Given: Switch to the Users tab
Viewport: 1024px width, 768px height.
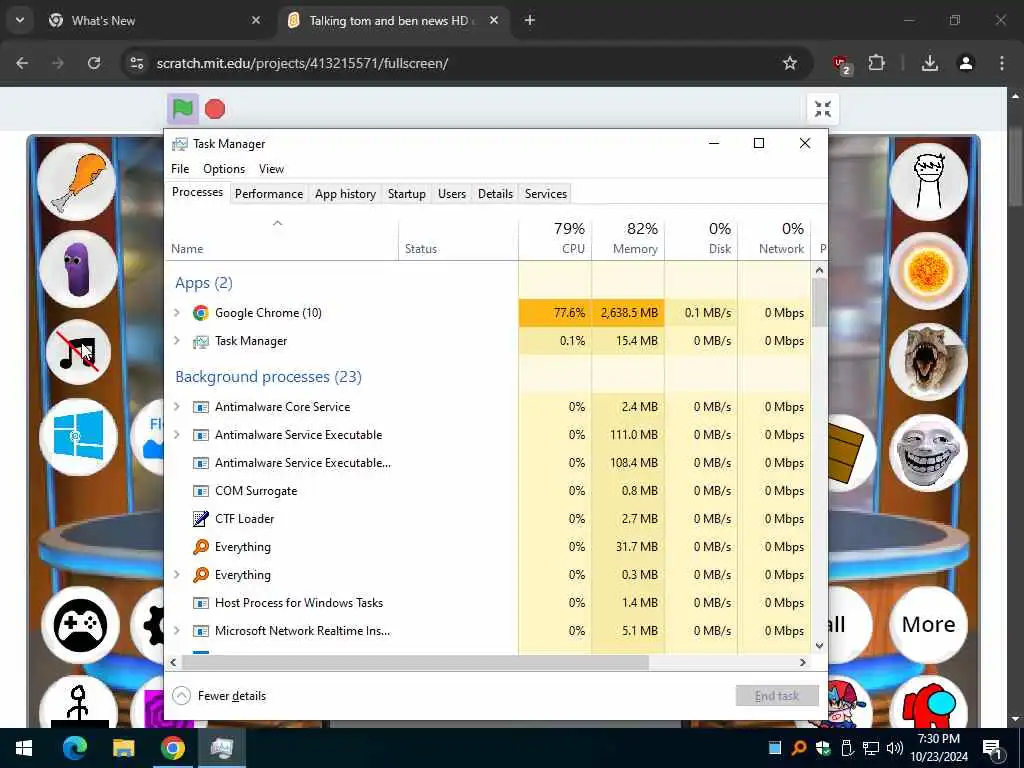Looking at the screenshot, I should (451, 193).
